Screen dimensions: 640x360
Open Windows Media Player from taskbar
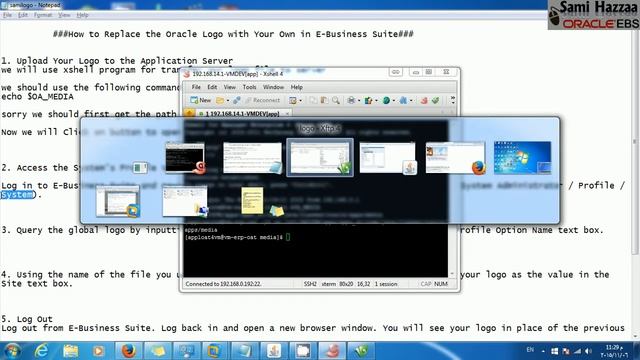pos(98,351)
